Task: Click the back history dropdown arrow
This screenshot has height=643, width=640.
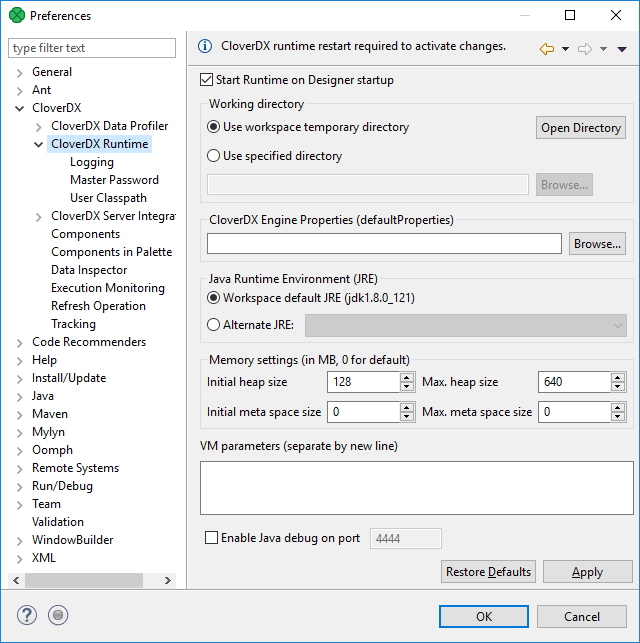Action: [x=565, y=48]
